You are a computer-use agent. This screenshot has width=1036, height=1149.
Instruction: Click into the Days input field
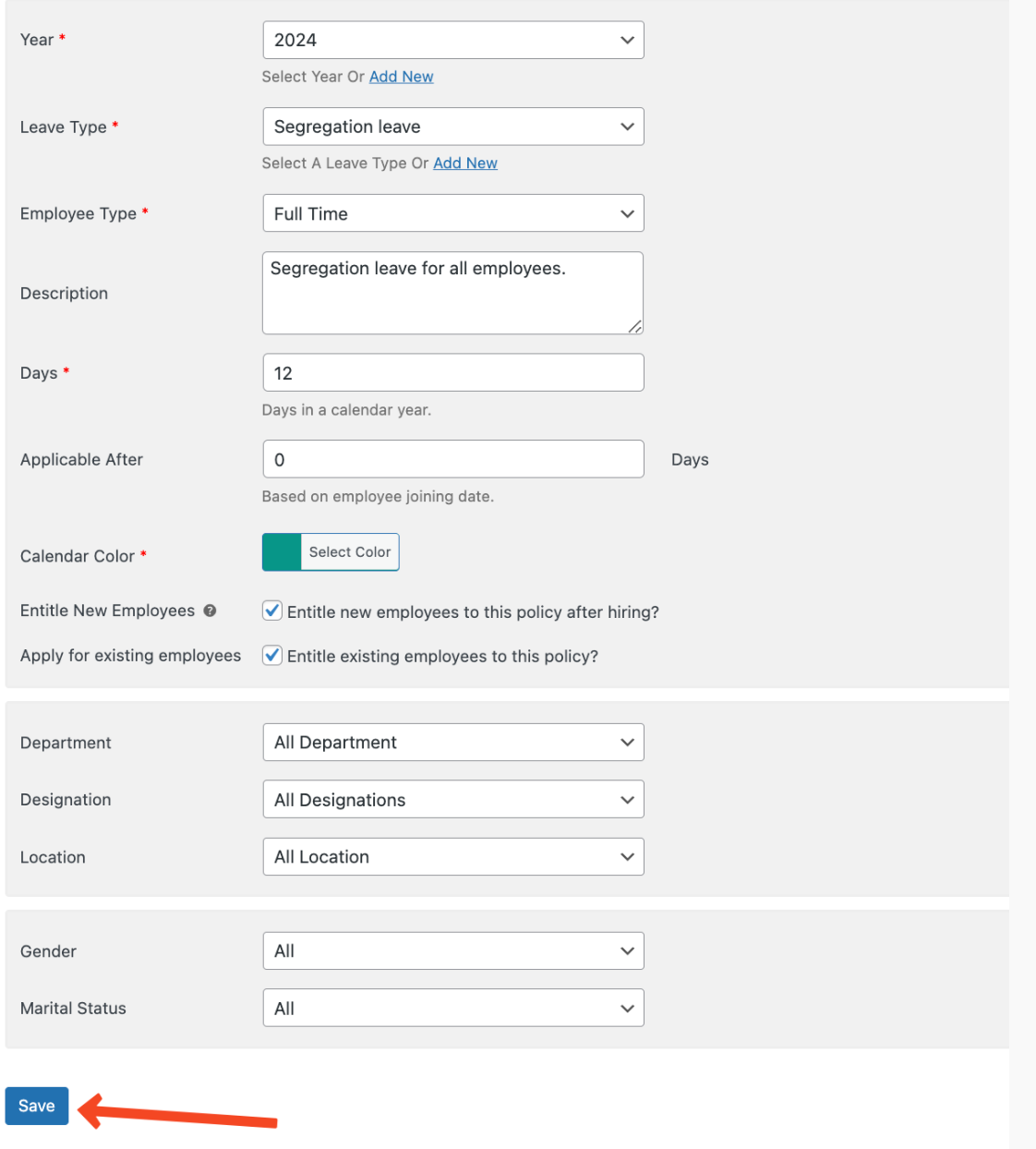(x=452, y=373)
